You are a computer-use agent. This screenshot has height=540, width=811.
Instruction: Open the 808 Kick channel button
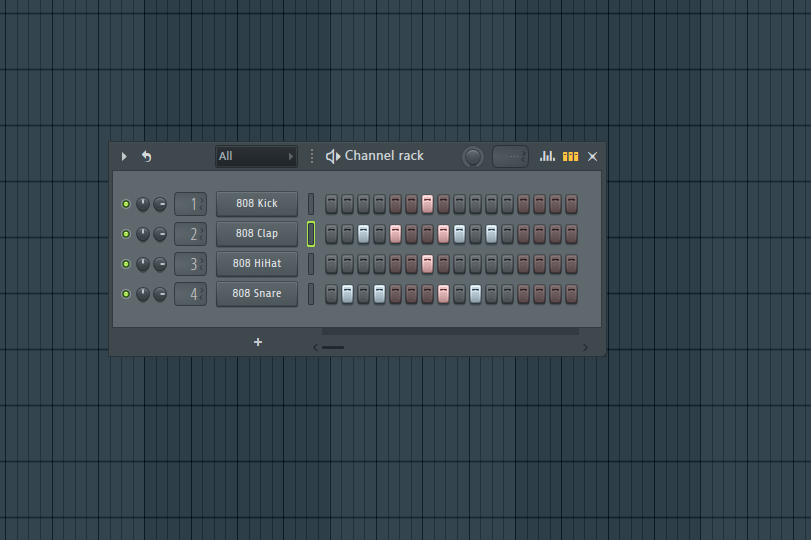click(257, 204)
